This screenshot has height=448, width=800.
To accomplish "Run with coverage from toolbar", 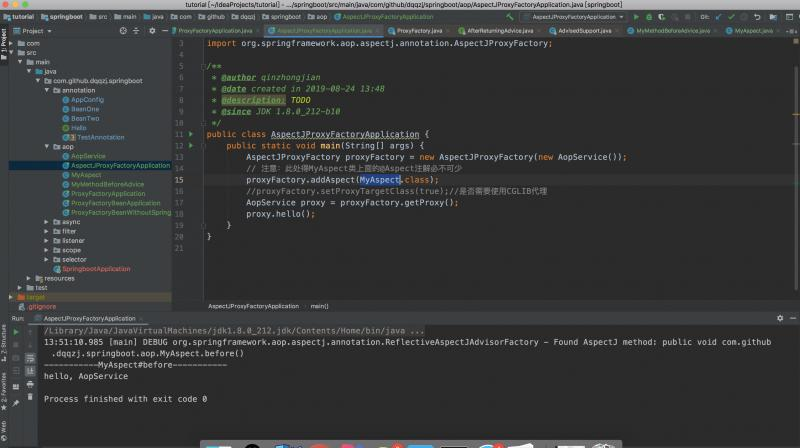I will click(662, 17).
